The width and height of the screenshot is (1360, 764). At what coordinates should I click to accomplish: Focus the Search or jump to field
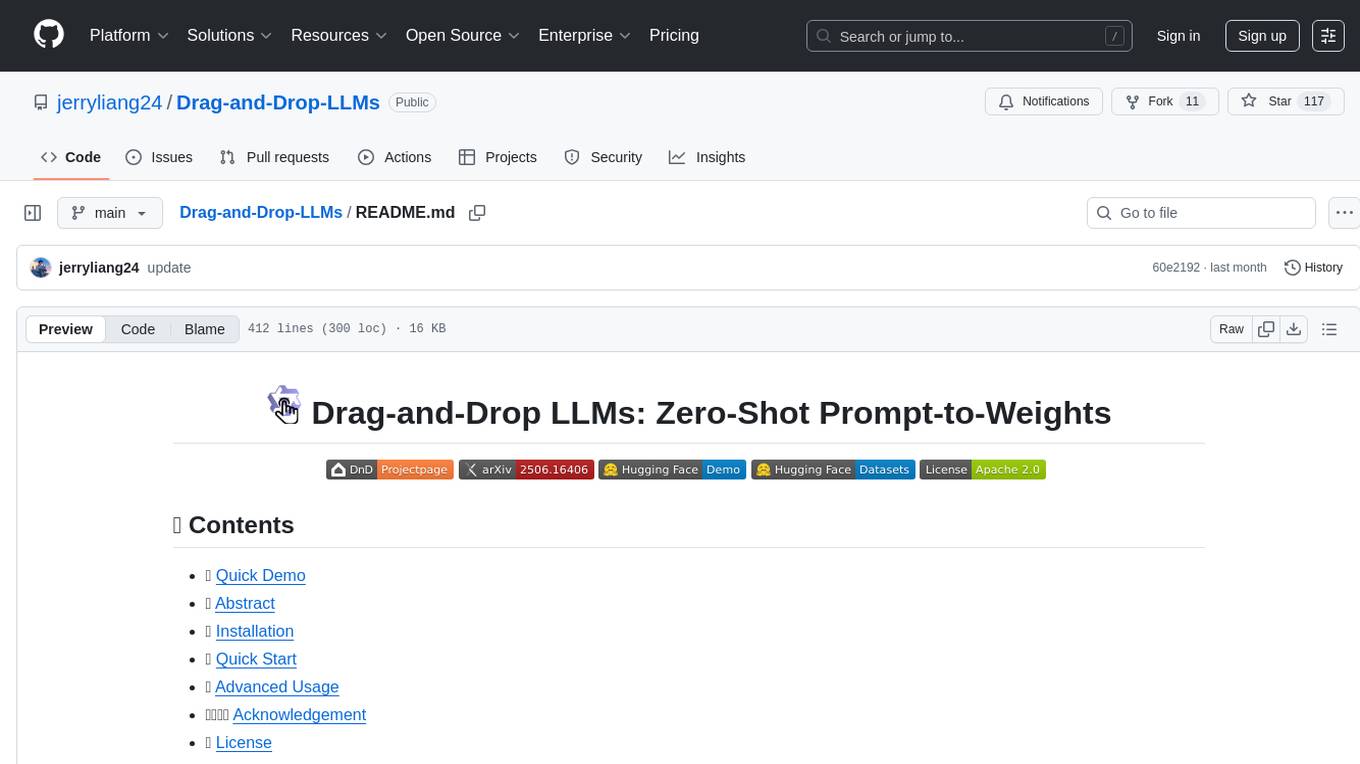(x=969, y=36)
